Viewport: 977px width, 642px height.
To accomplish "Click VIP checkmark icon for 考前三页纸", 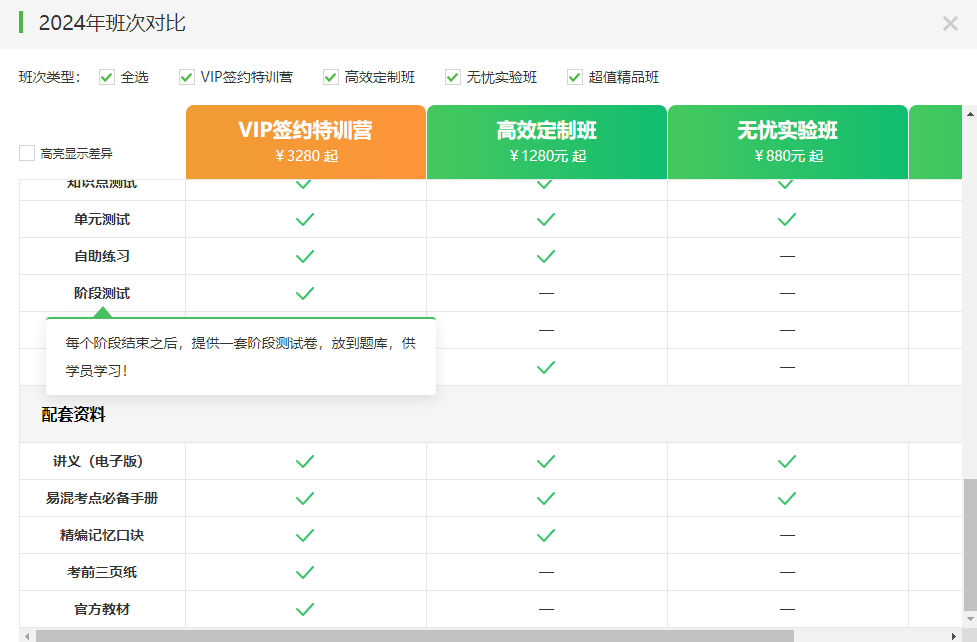I will [x=305, y=572].
